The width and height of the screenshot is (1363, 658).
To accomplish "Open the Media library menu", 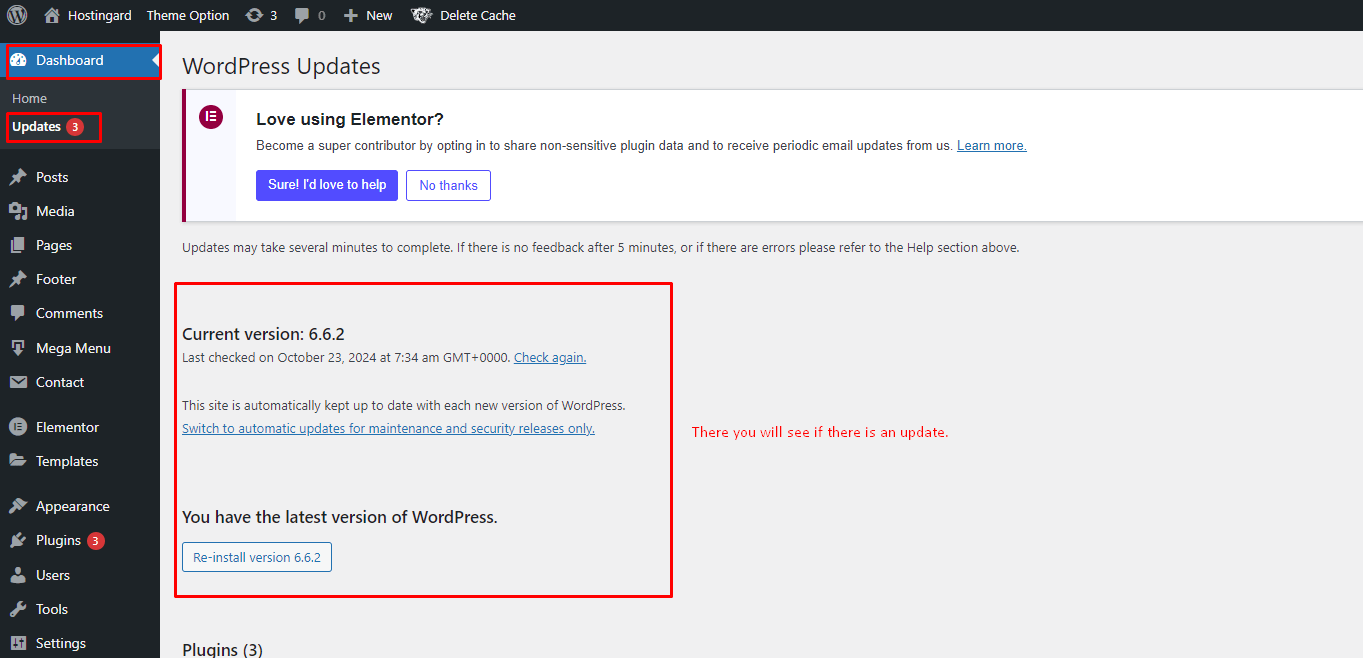I will (x=55, y=211).
